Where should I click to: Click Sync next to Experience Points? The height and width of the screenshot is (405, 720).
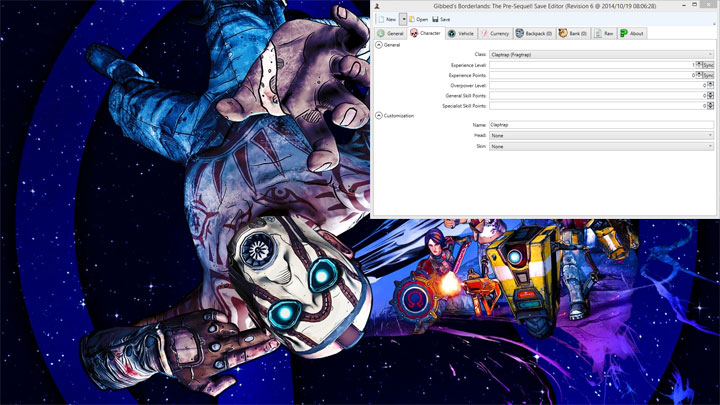click(x=708, y=75)
